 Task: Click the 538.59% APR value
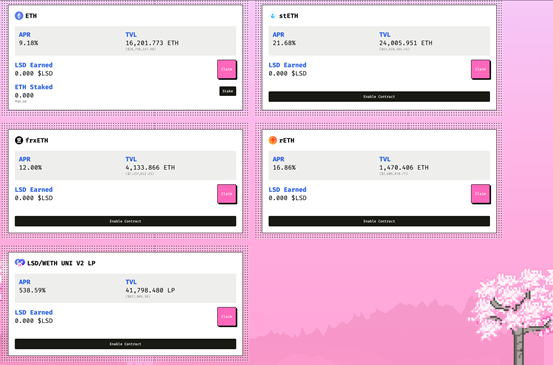pos(32,291)
